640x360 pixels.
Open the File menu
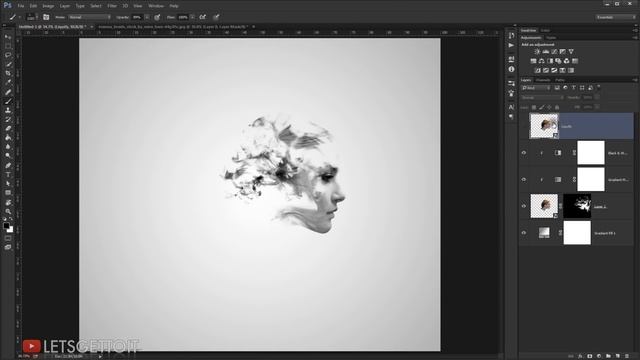(x=21, y=6)
